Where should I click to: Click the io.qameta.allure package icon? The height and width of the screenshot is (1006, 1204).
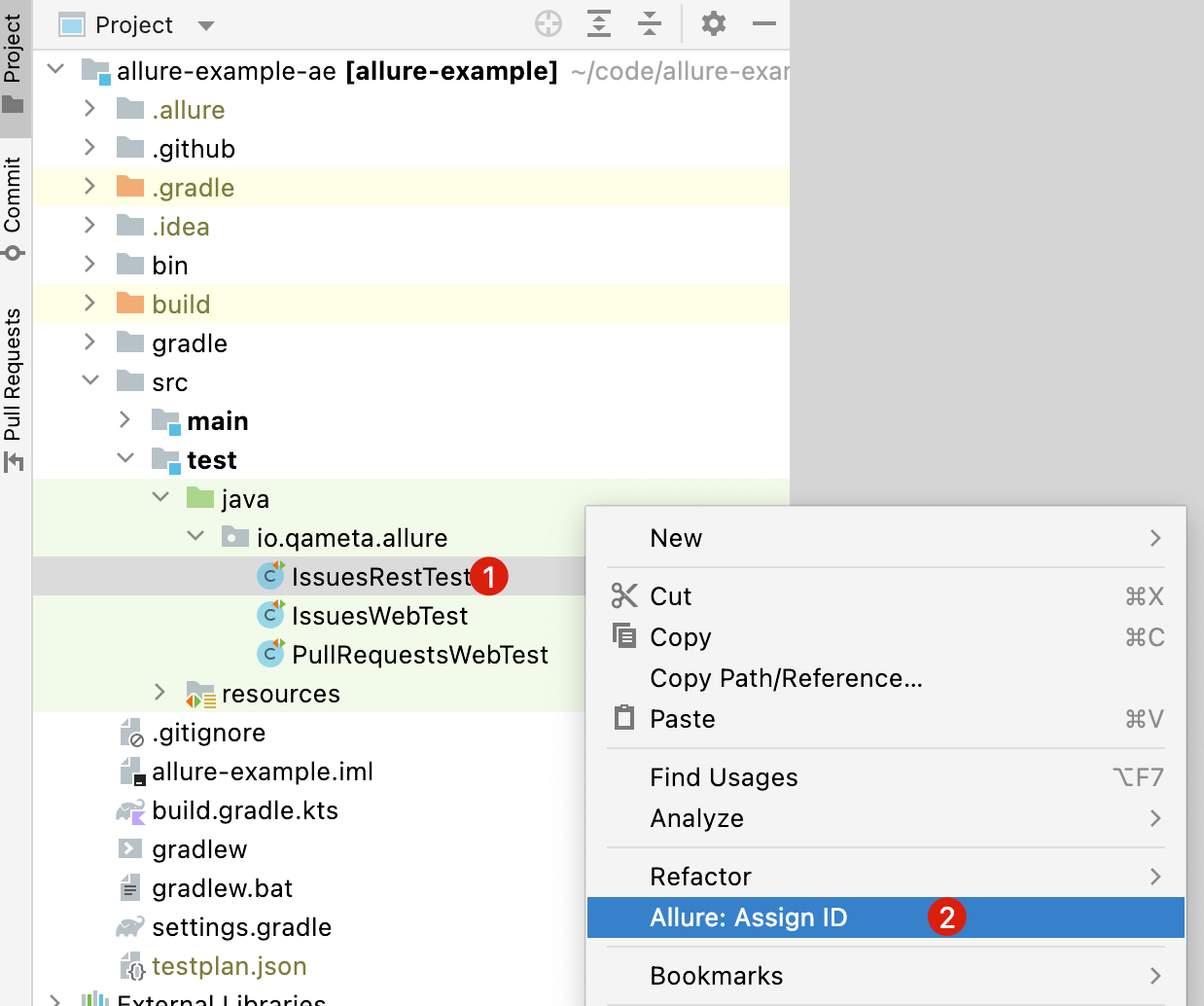pyautogui.click(x=235, y=536)
